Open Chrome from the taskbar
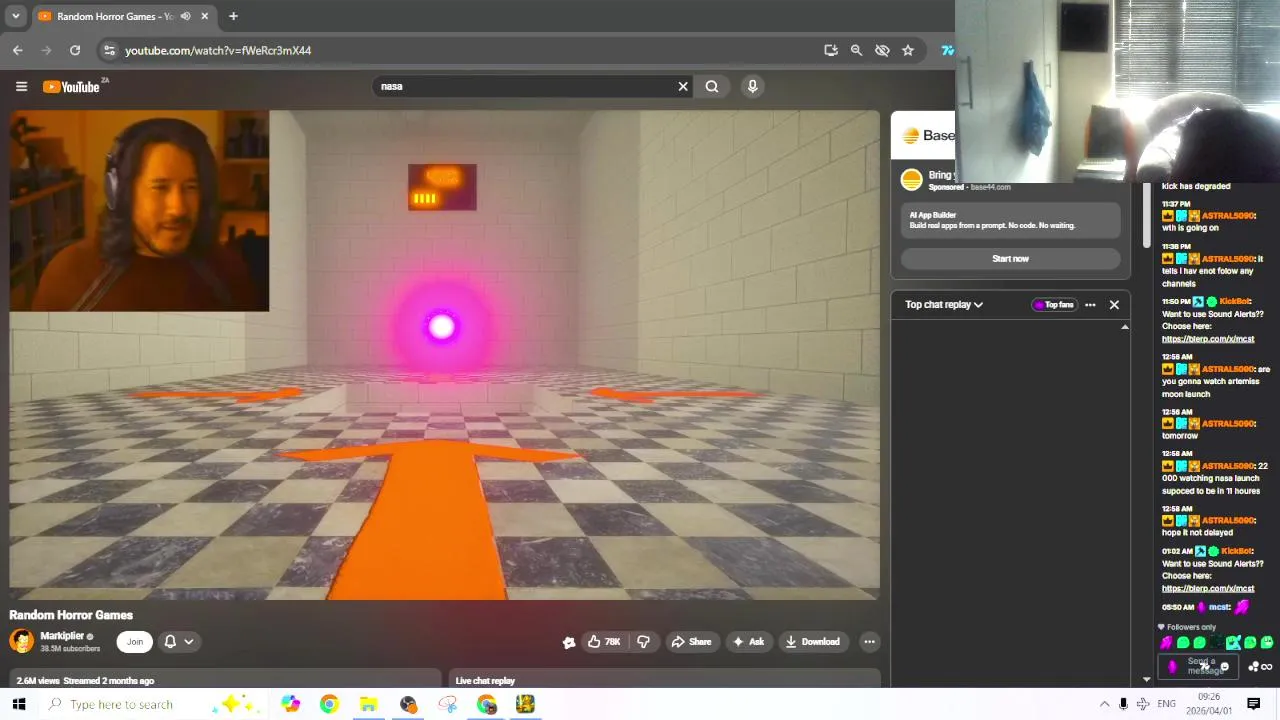The height and width of the screenshot is (720, 1280). [329, 704]
